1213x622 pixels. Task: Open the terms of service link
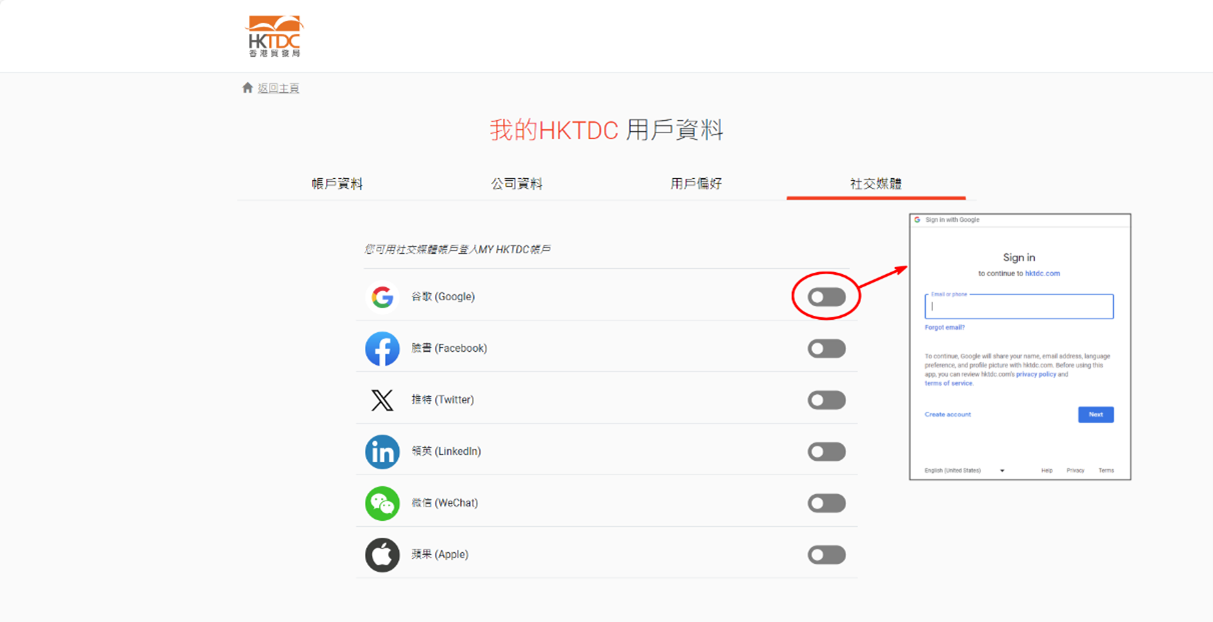pyautogui.click(x=949, y=383)
